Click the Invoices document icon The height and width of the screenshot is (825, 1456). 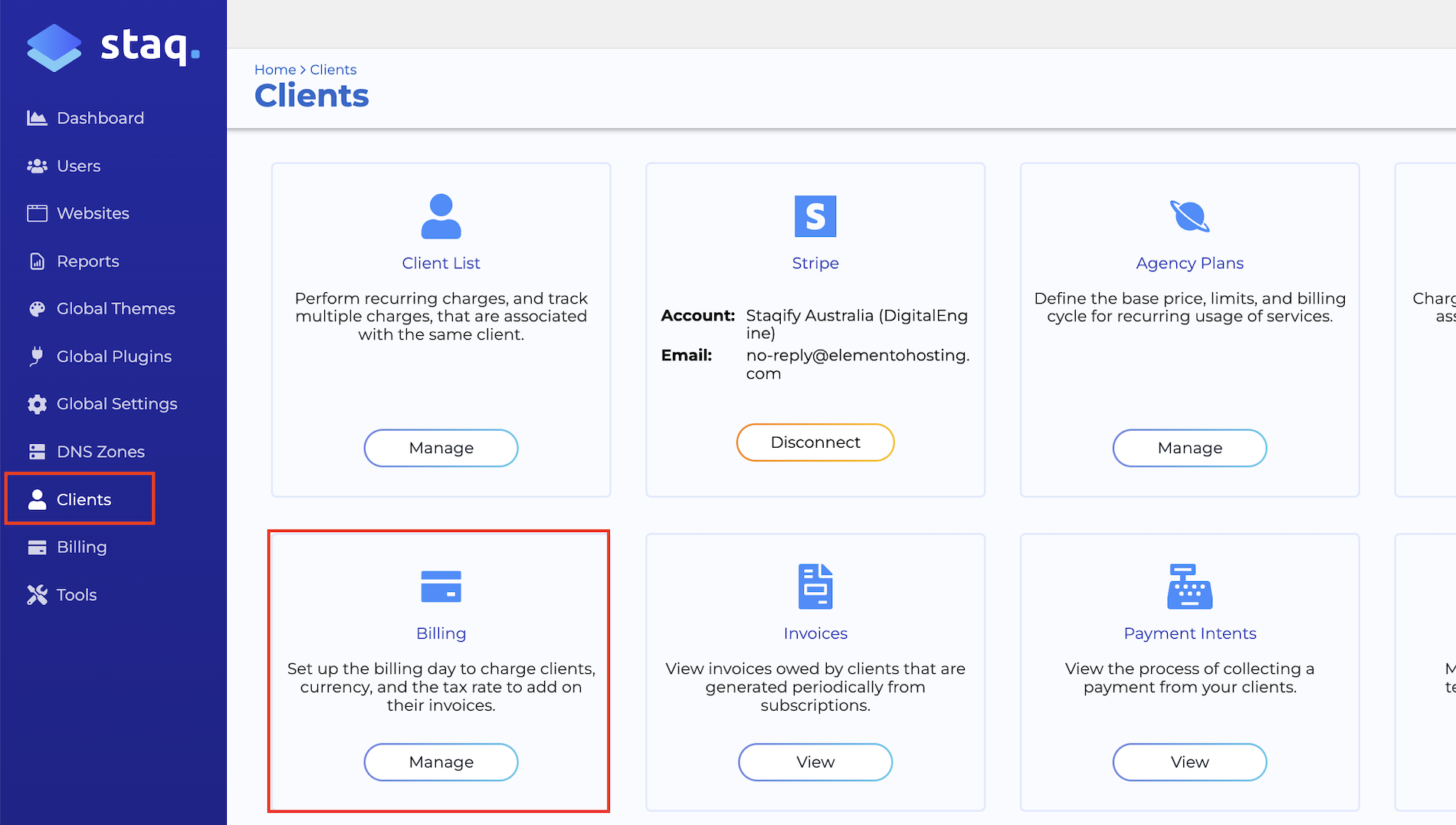815,587
